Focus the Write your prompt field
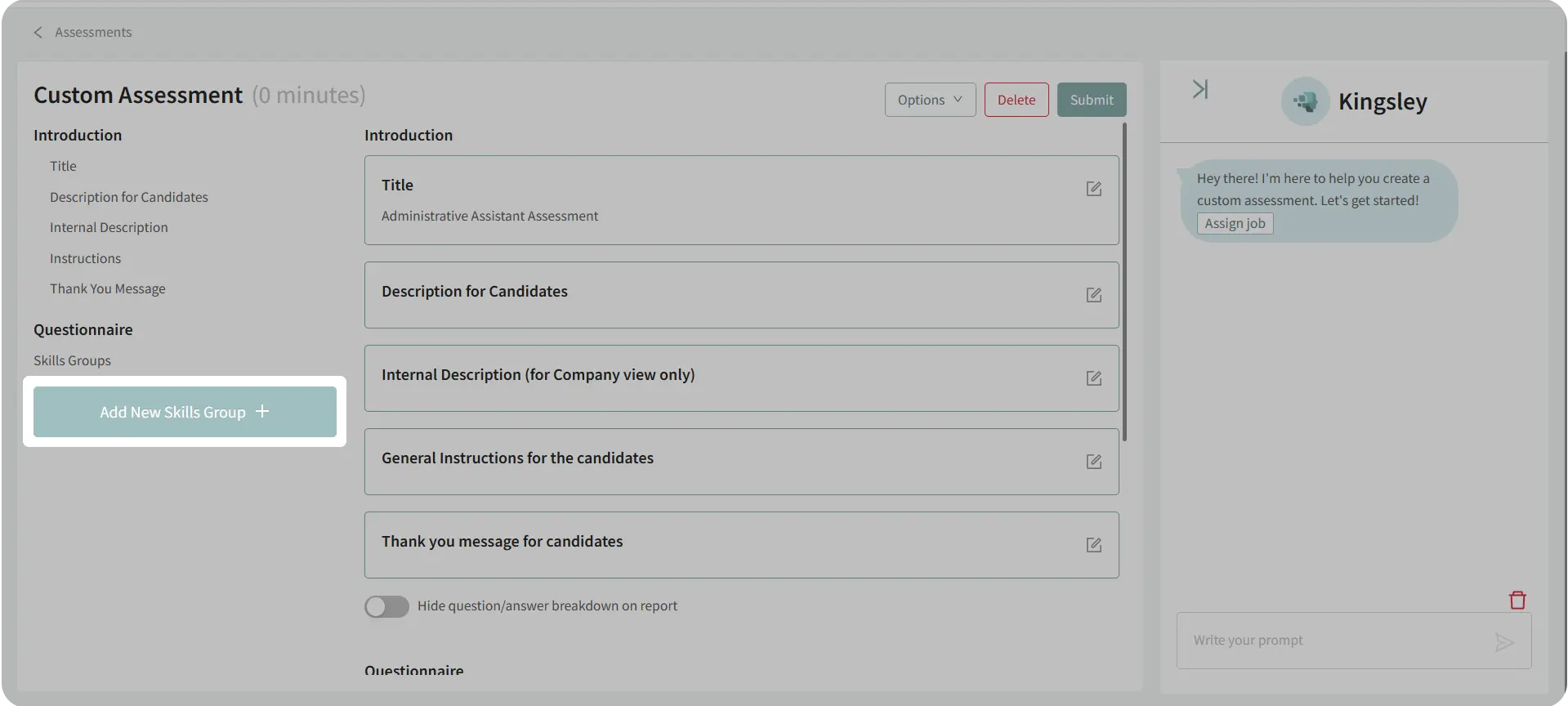 [1332, 641]
